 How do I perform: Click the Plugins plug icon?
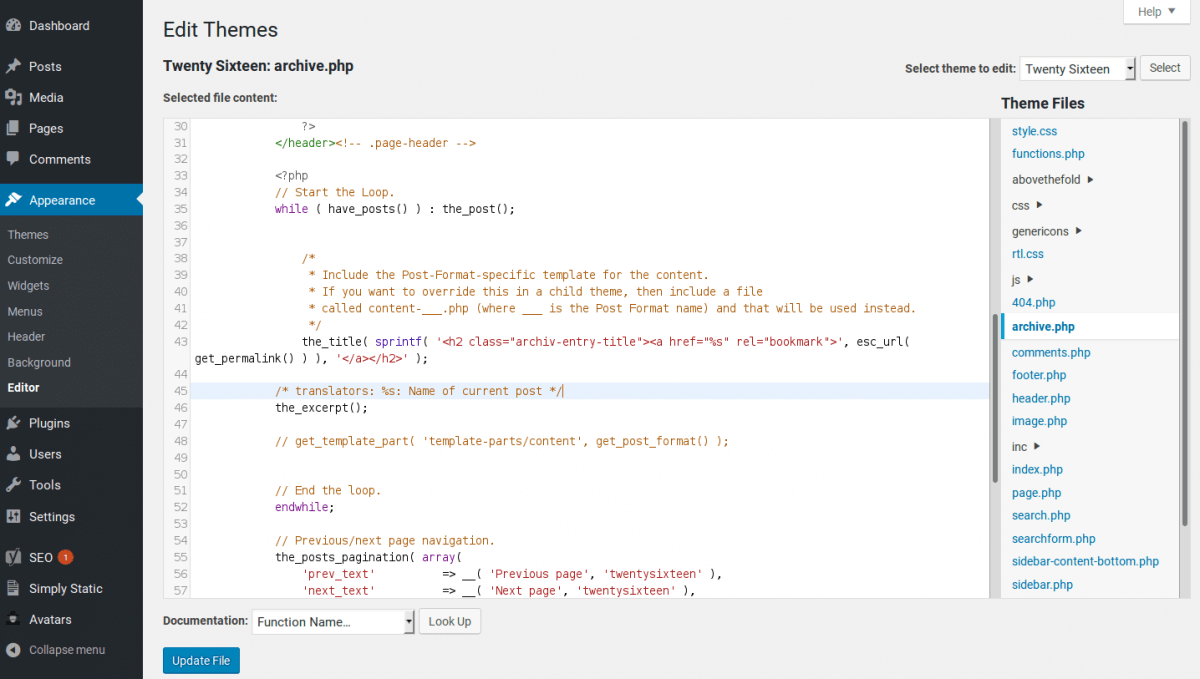[x=14, y=423]
